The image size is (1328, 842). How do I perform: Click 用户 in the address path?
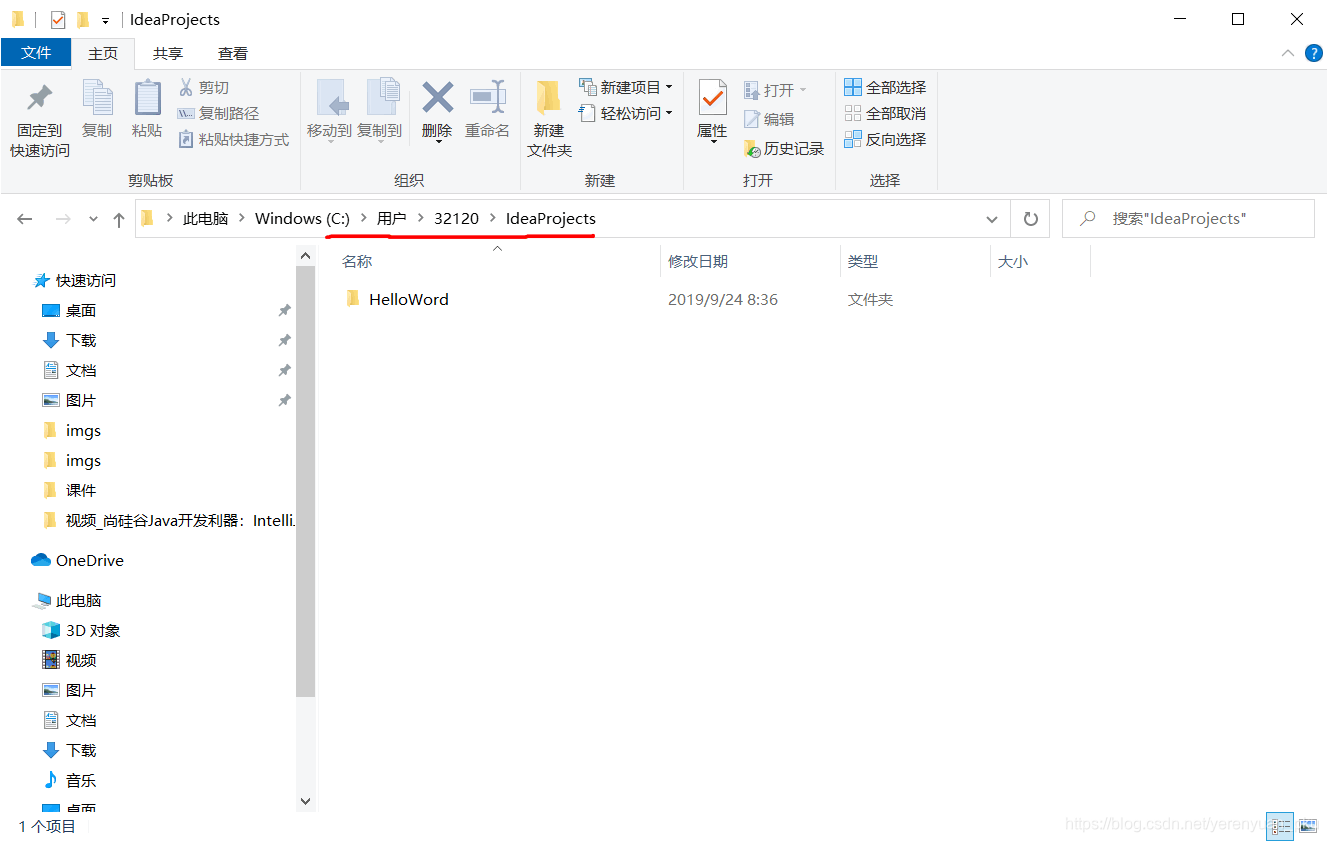click(x=392, y=218)
